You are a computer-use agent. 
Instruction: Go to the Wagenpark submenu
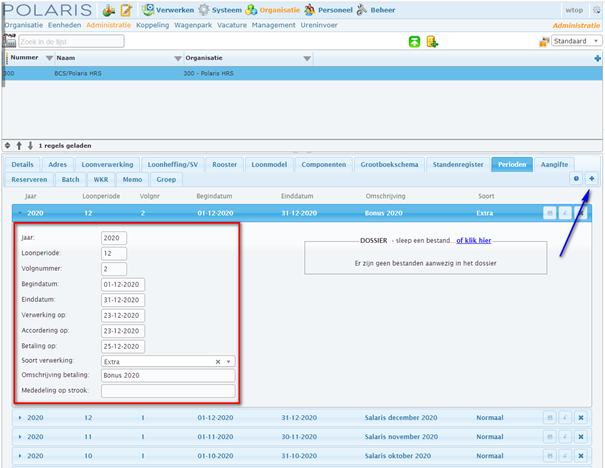click(x=193, y=25)
